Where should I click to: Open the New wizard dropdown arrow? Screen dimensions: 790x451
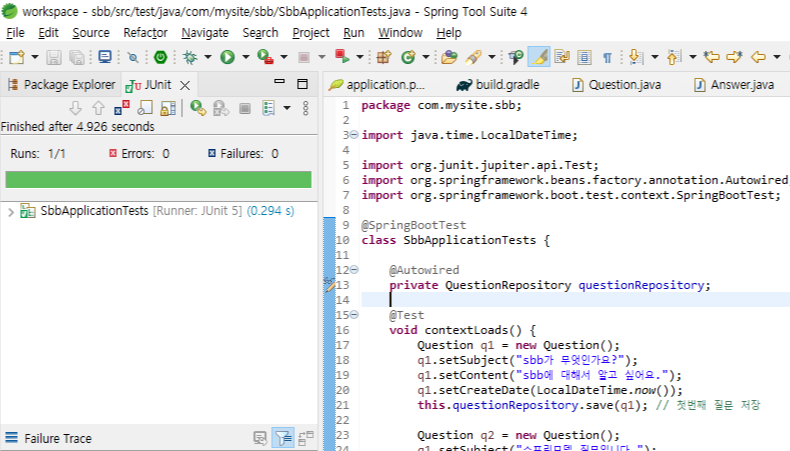point(35,57)
